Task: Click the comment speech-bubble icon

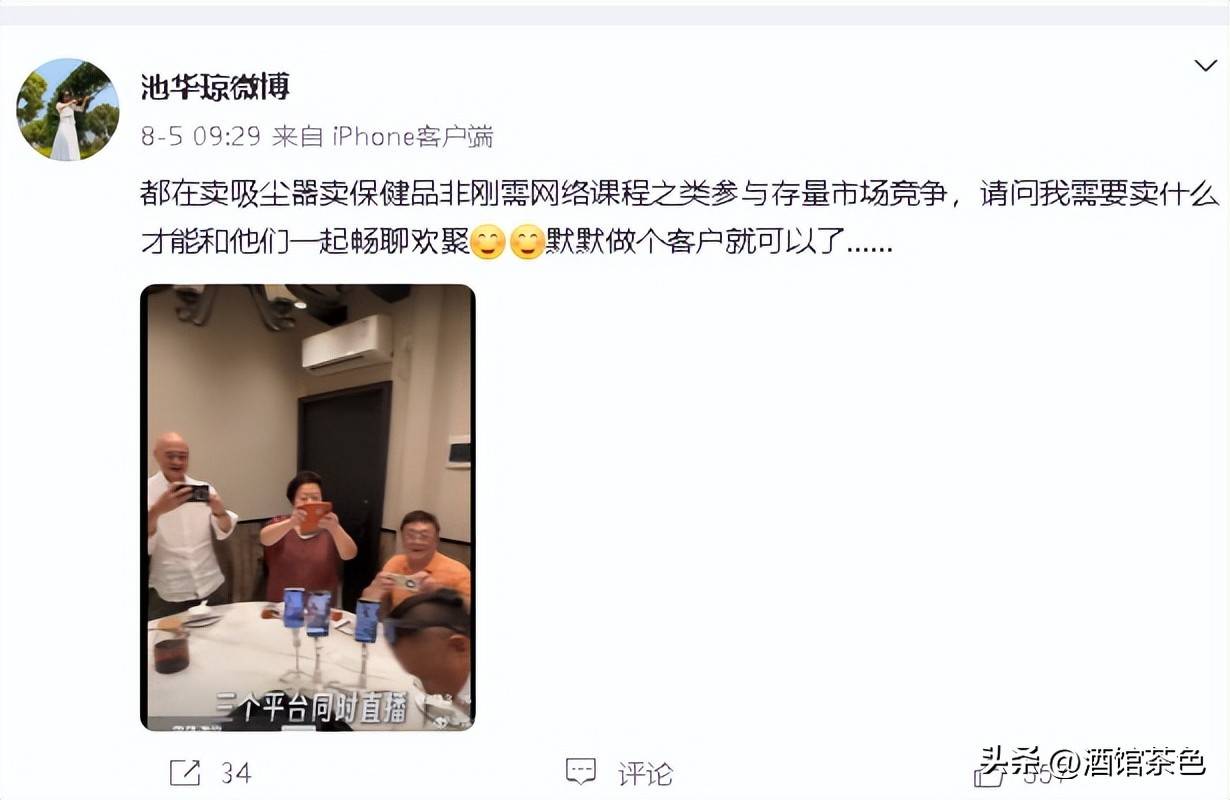Action: [x=581, y=772]
